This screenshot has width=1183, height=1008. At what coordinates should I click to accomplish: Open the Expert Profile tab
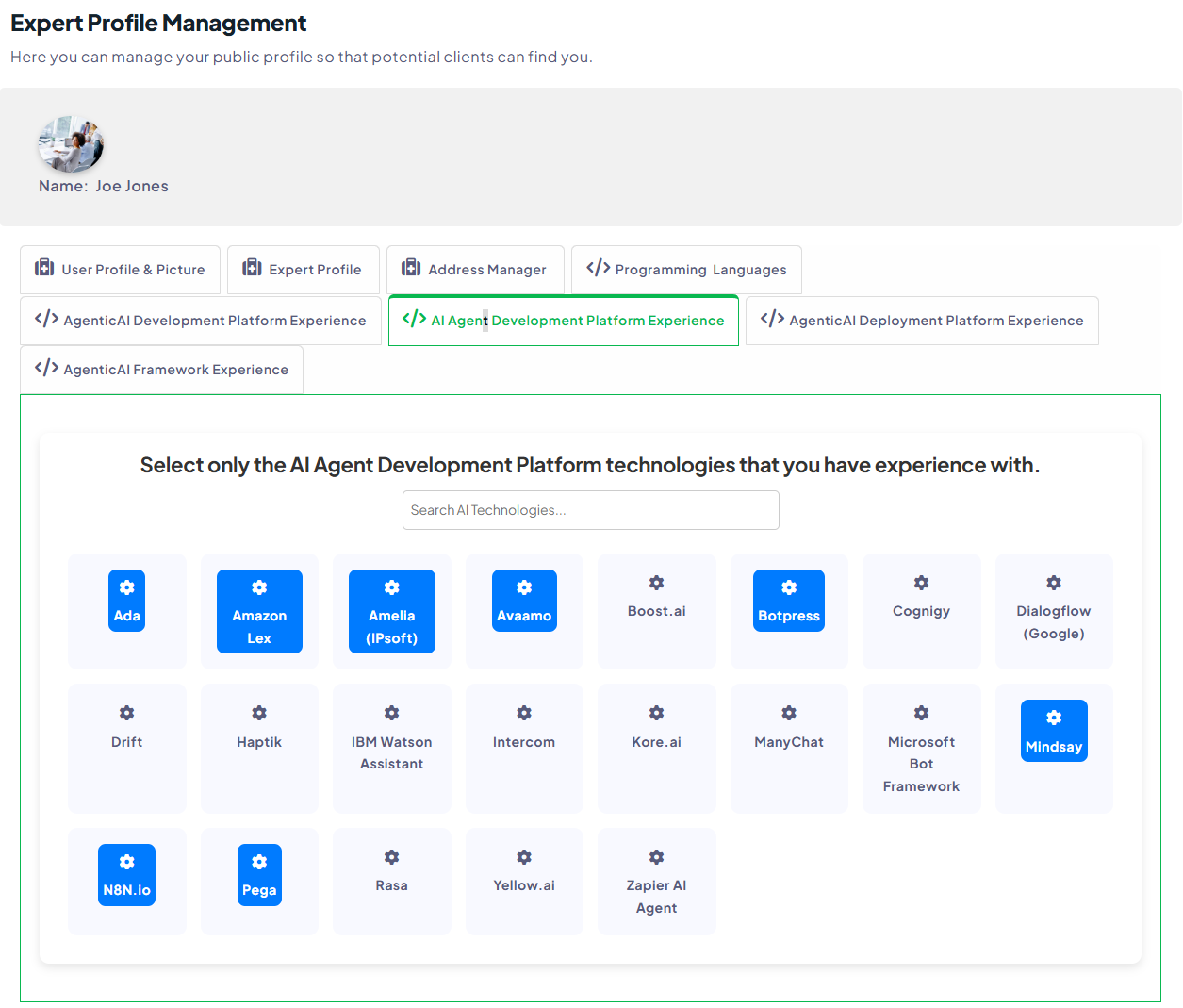(x=304, y=270)
